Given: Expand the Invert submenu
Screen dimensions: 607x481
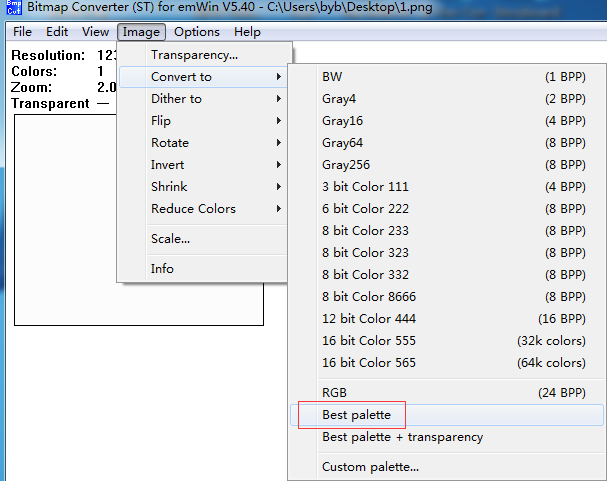Looking at the screenshot, I should tap(204, 165).
